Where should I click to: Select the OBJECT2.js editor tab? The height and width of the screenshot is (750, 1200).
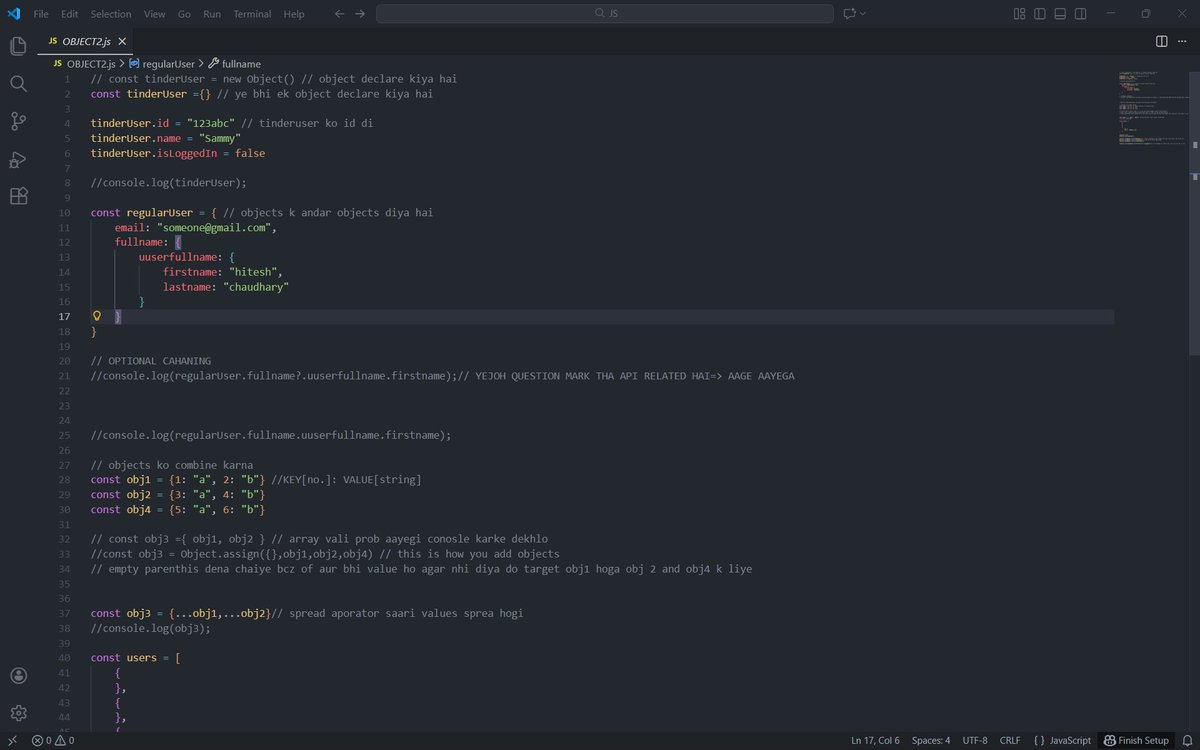[85, 42]
